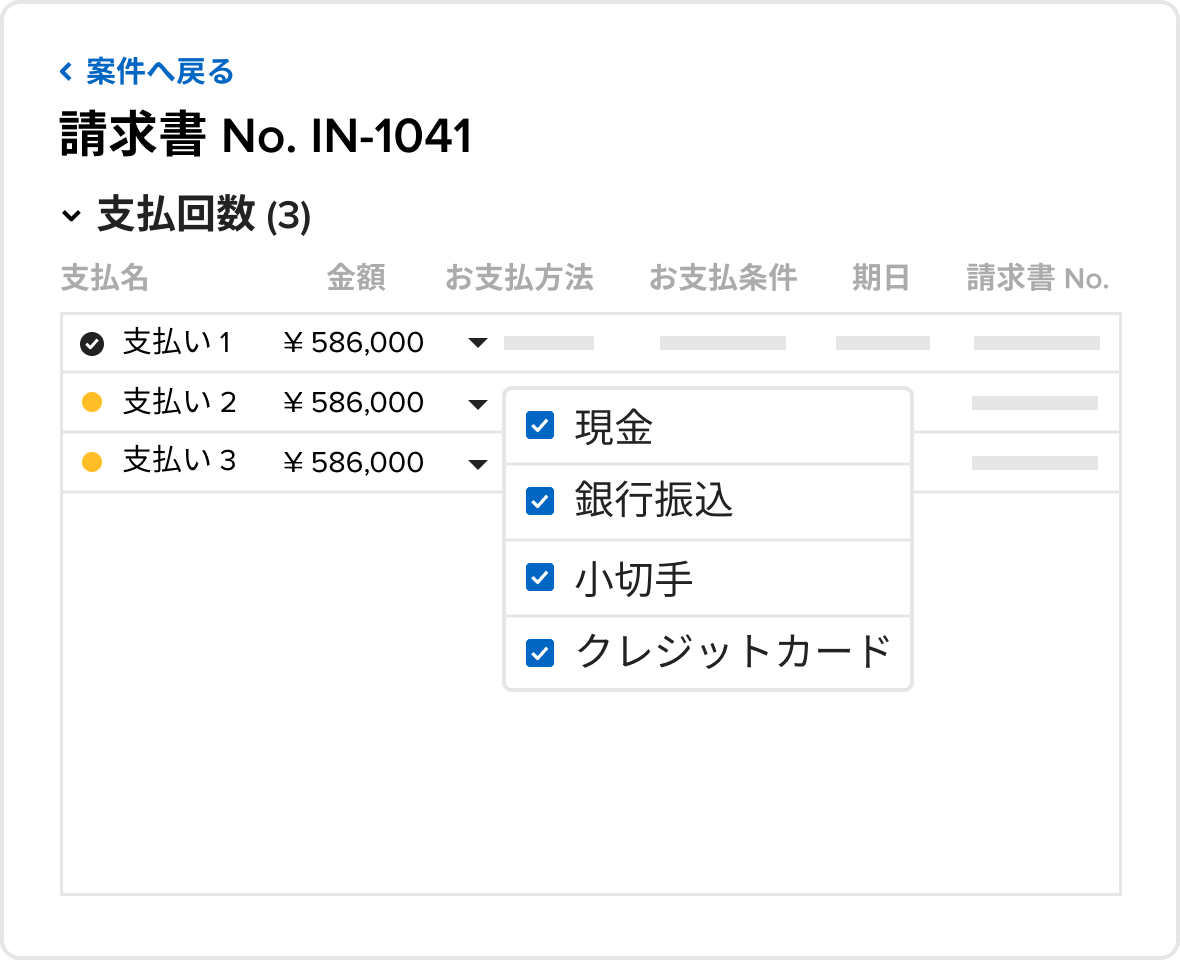
Task: Select クレジットカード option in the dropdown menu
Action: coord(707,653)
